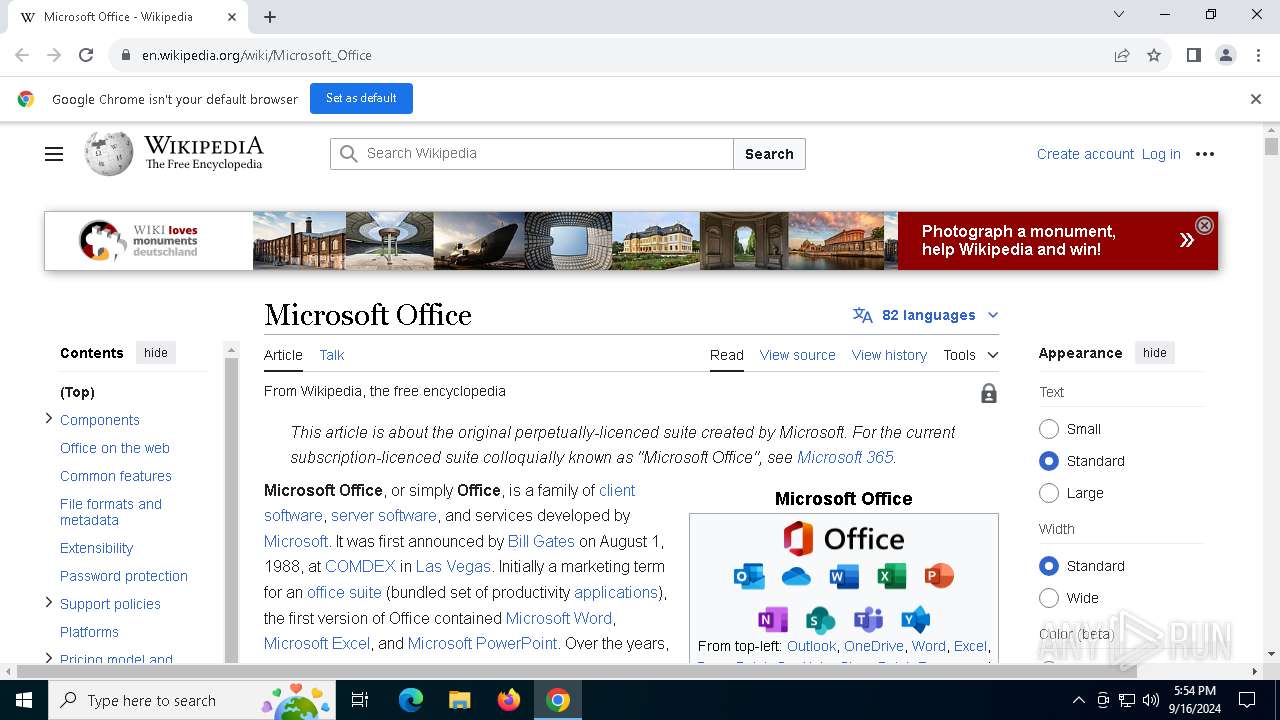Open the View source tab

click(x=797, y=355)
